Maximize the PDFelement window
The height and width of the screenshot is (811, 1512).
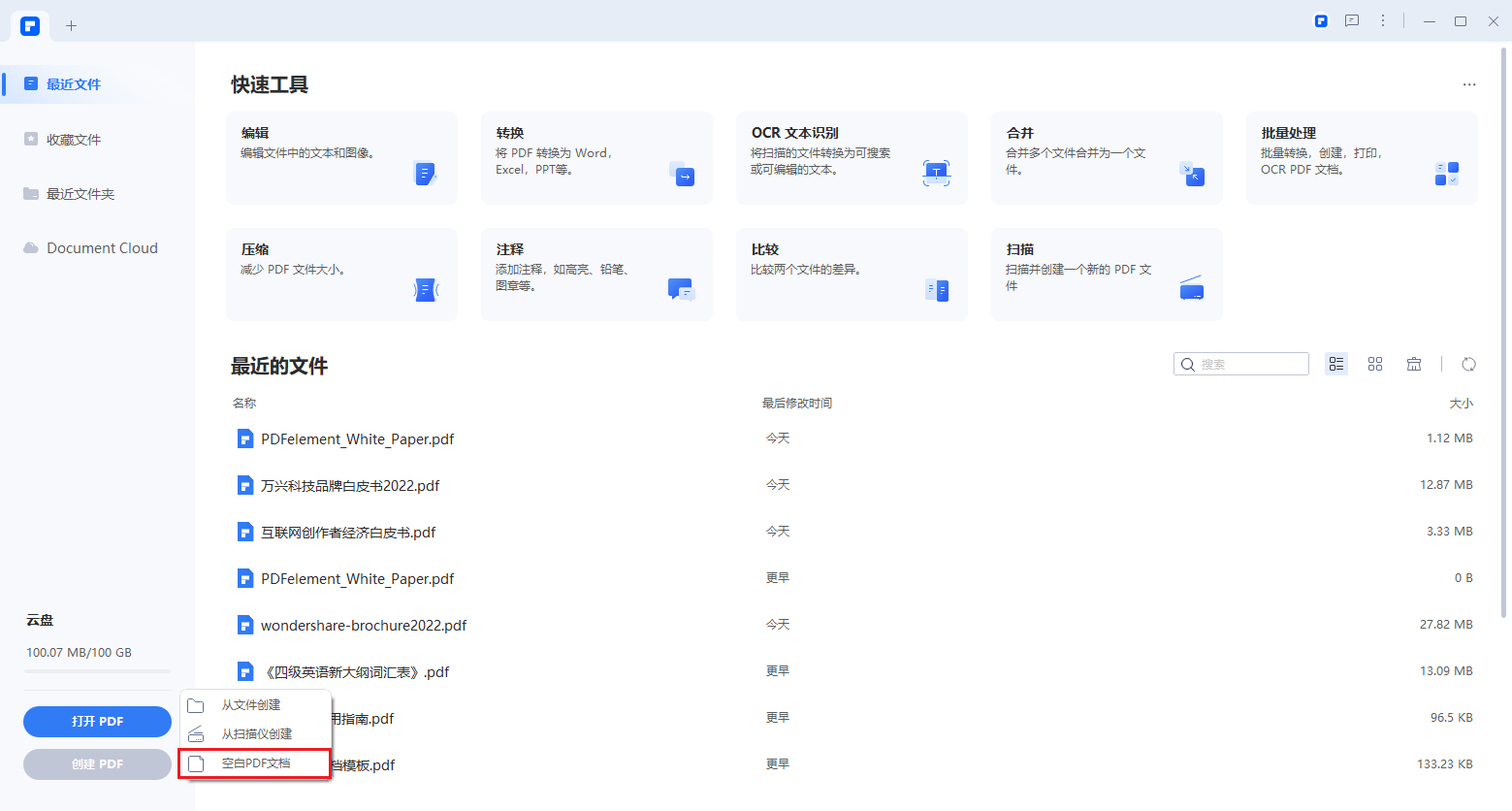click(1461, 21)
